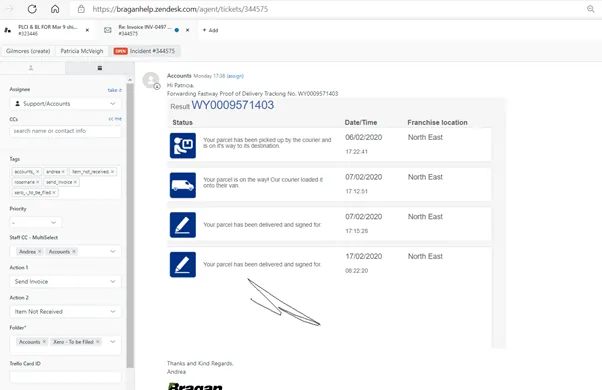
Task: Remove the accounts_ tag
Action: 38,172
